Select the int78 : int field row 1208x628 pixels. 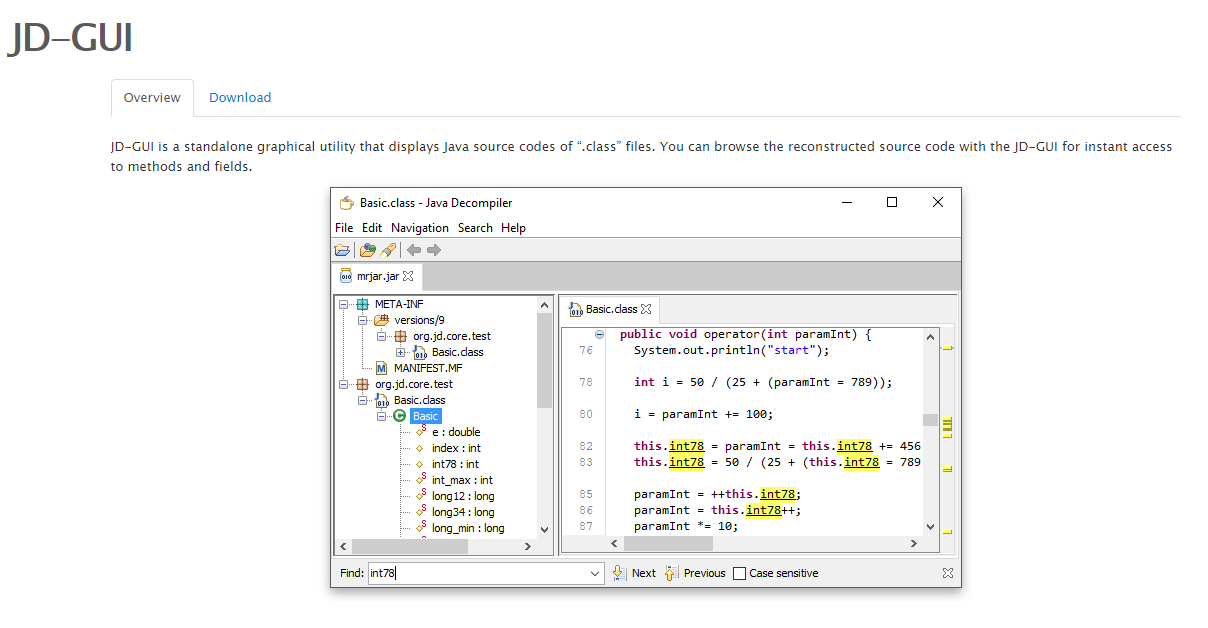coord(455,464)
